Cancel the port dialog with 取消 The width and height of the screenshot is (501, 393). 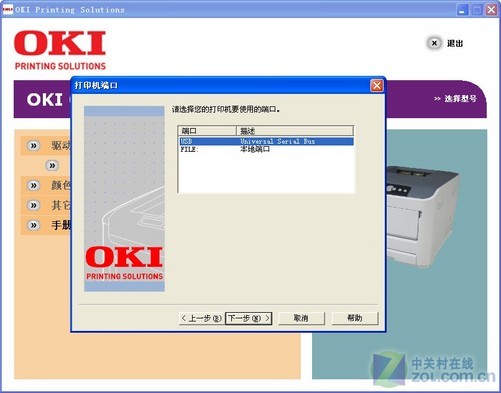point(301,318)
